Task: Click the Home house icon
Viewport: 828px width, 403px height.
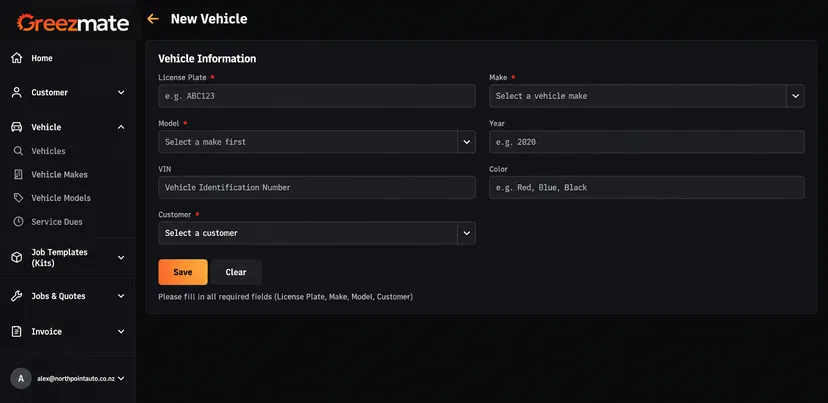Action: point(17,58)
